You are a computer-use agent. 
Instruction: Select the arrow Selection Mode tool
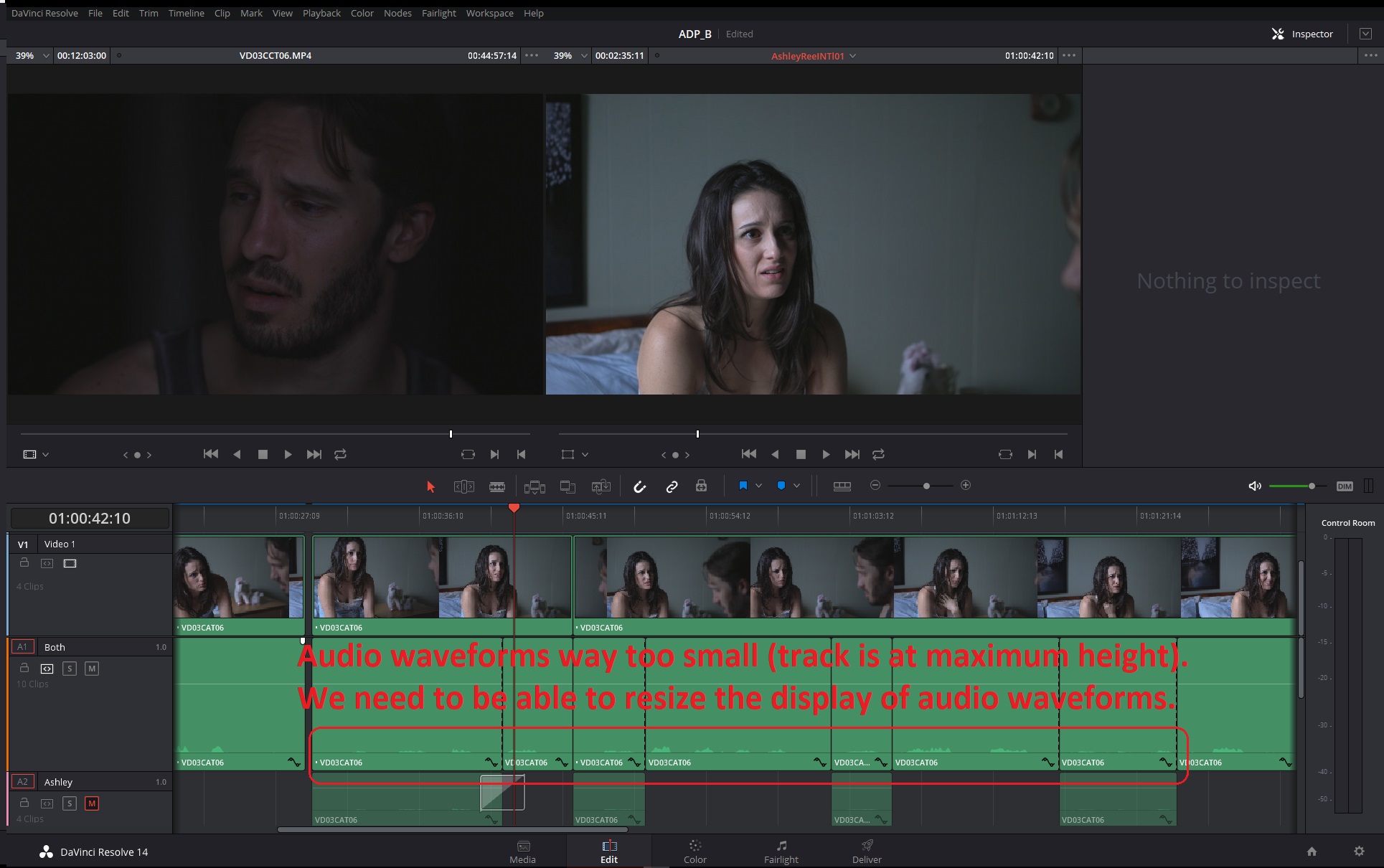click(430, 486)
